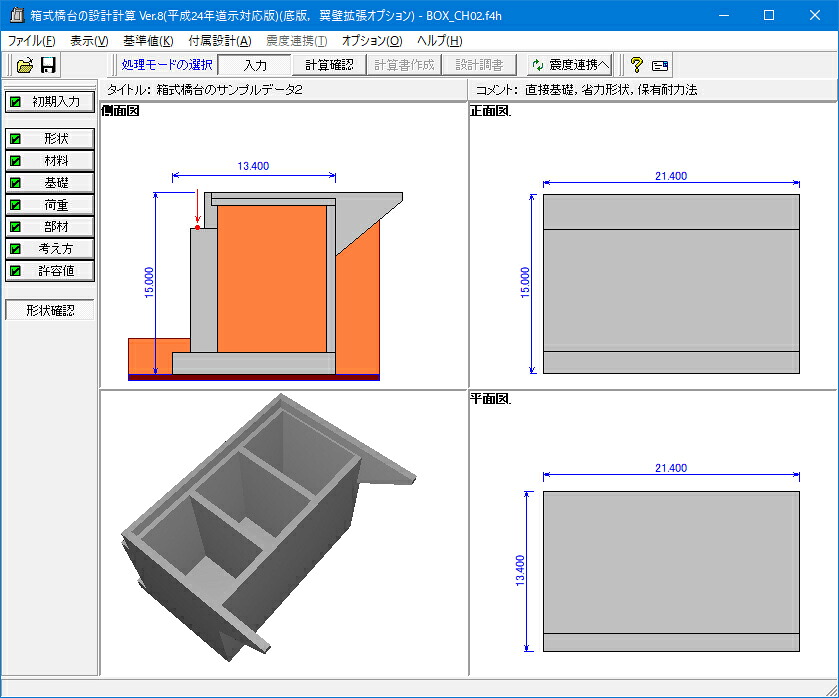The height and width of the screenshot is (698, 839).
Task: Open file using the folder icon
Action: 25,65
